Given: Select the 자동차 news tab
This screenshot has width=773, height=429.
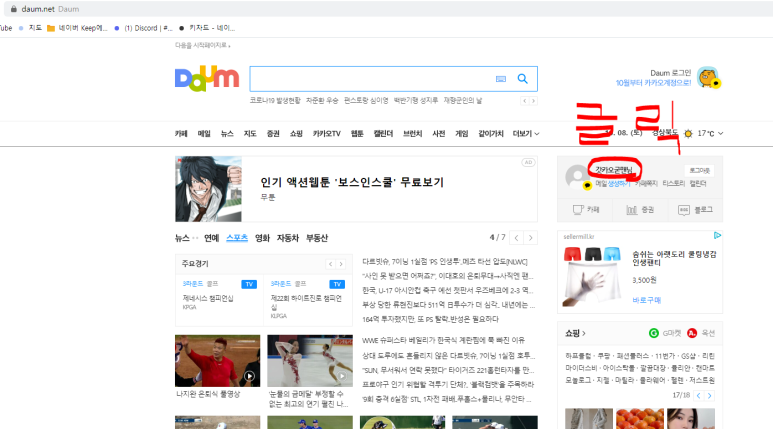Looking at the screenshot, I should [x=288, y=238].
